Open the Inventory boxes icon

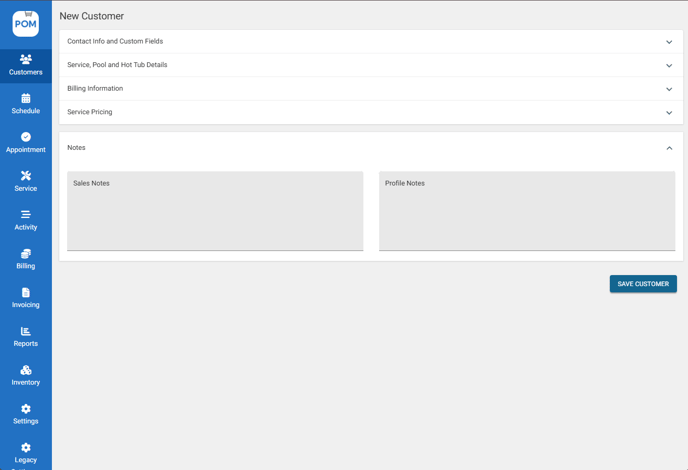26,370
